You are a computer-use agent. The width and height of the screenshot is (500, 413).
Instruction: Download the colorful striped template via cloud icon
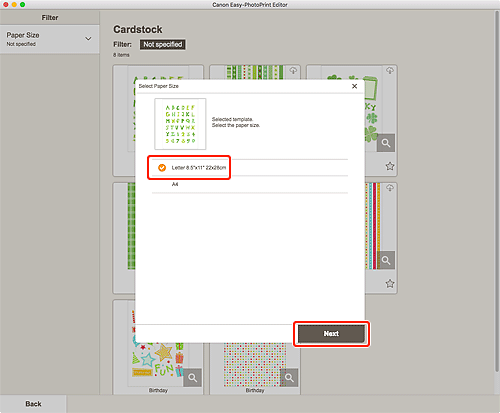(x=390, y=188)
